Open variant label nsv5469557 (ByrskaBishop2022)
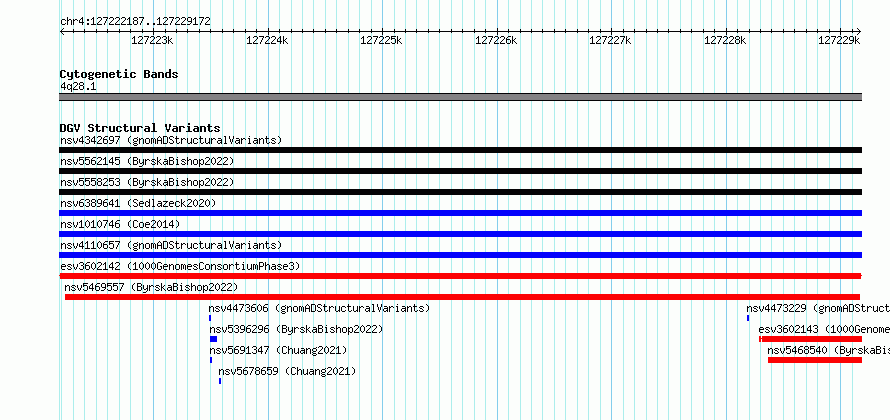Screen dimensions: 890x420 151,287
